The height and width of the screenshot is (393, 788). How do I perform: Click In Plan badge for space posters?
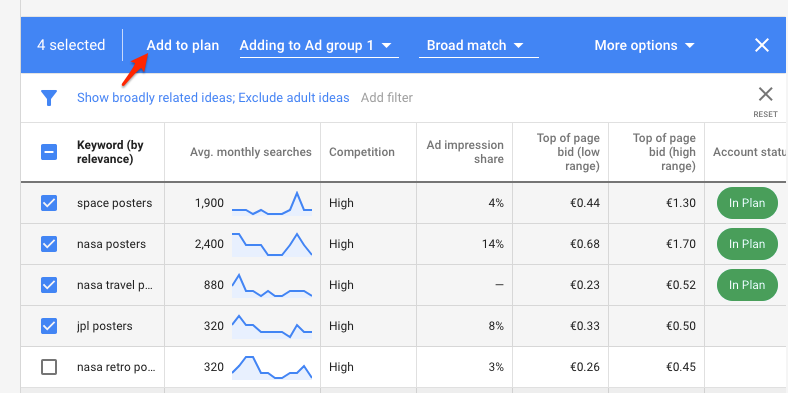tap(747, 204)
